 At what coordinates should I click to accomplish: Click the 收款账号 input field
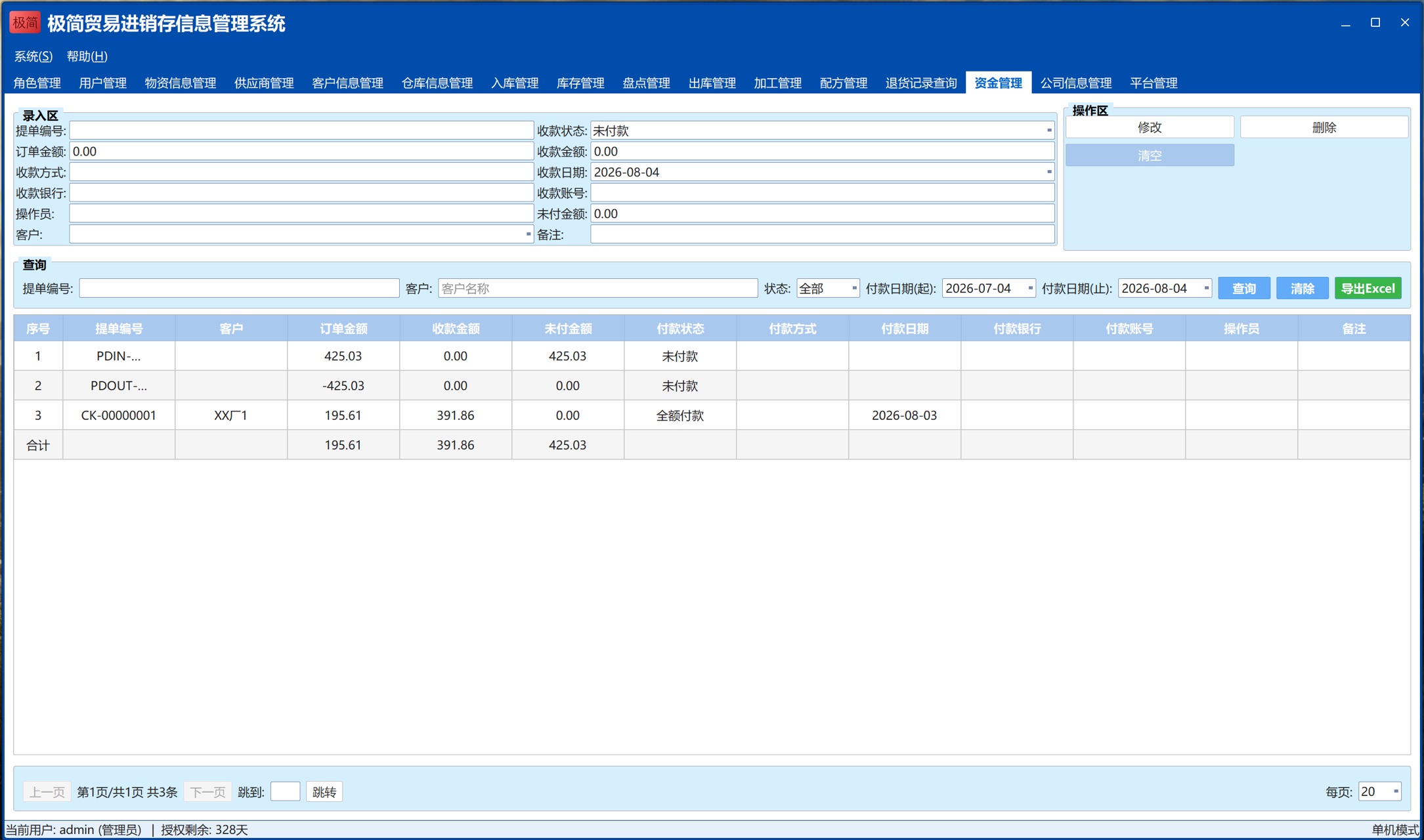click(823, 193)
